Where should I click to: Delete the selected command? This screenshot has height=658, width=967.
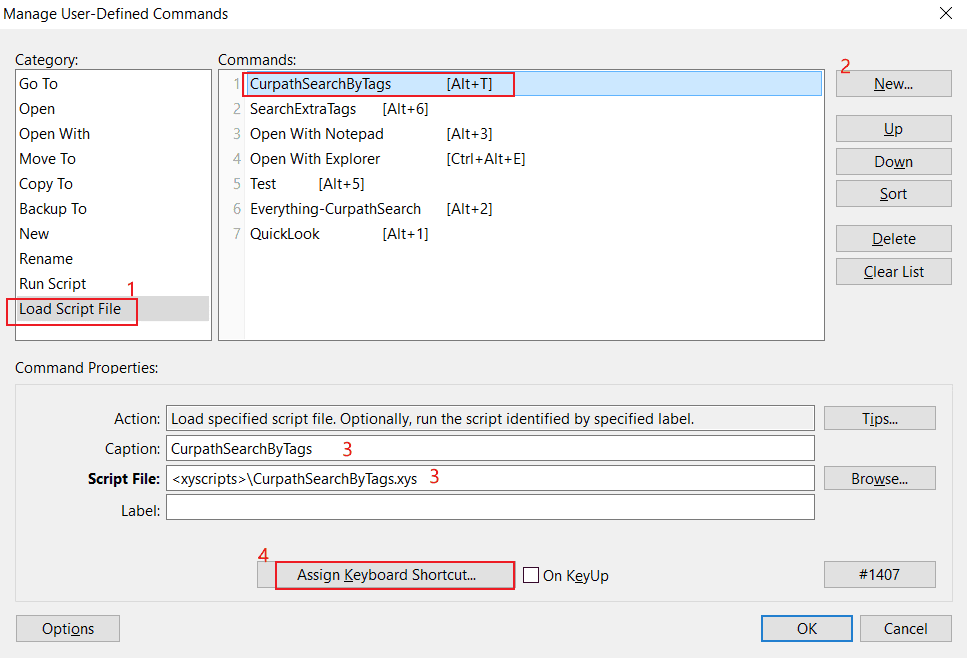click(894, 239)
